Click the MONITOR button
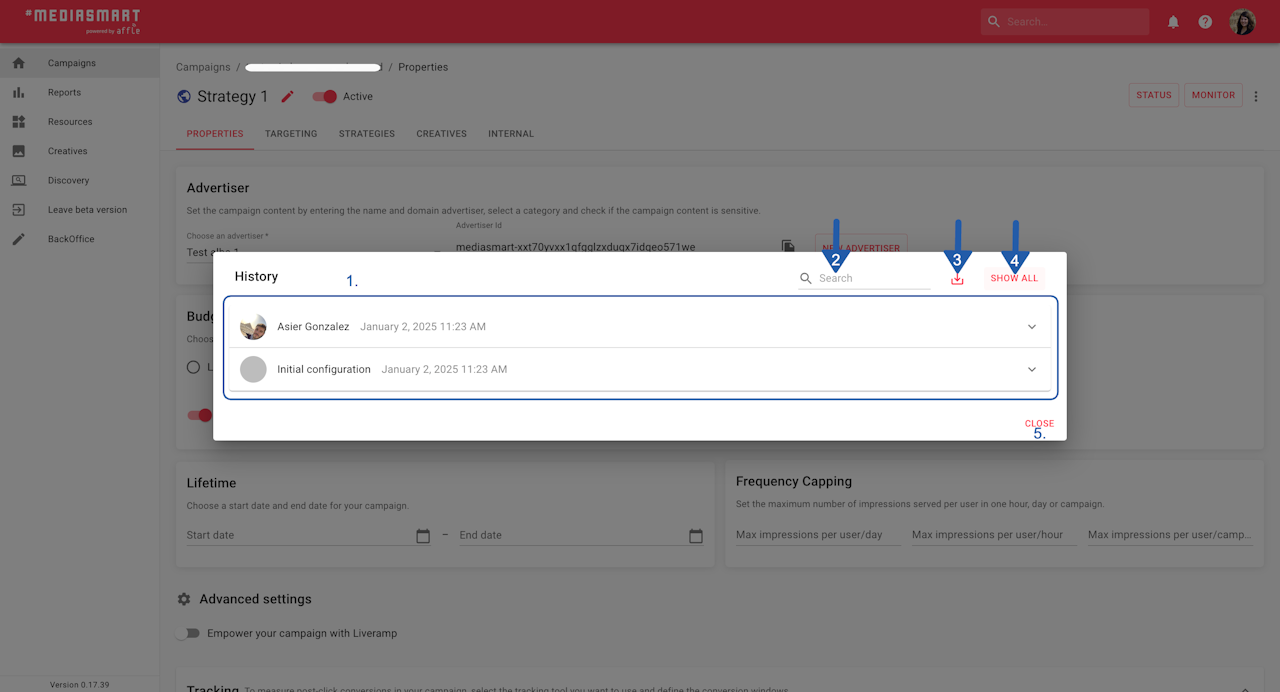The image size is (1280, 692). pos(1213,95)
